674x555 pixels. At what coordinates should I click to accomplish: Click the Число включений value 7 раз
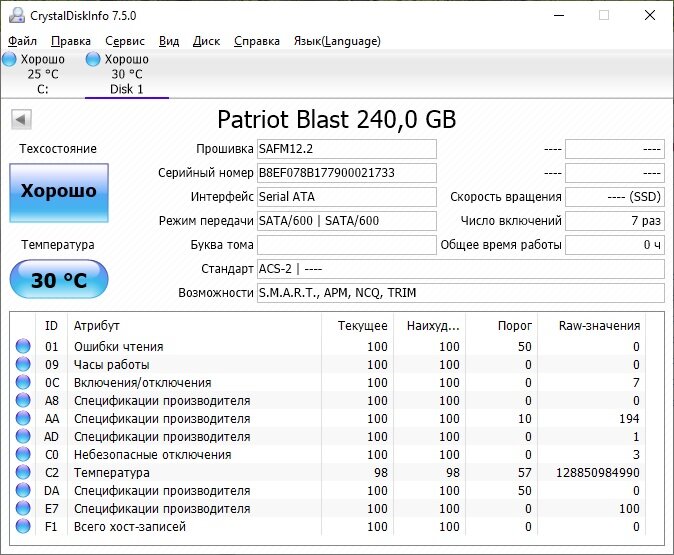tap(615, 221)
